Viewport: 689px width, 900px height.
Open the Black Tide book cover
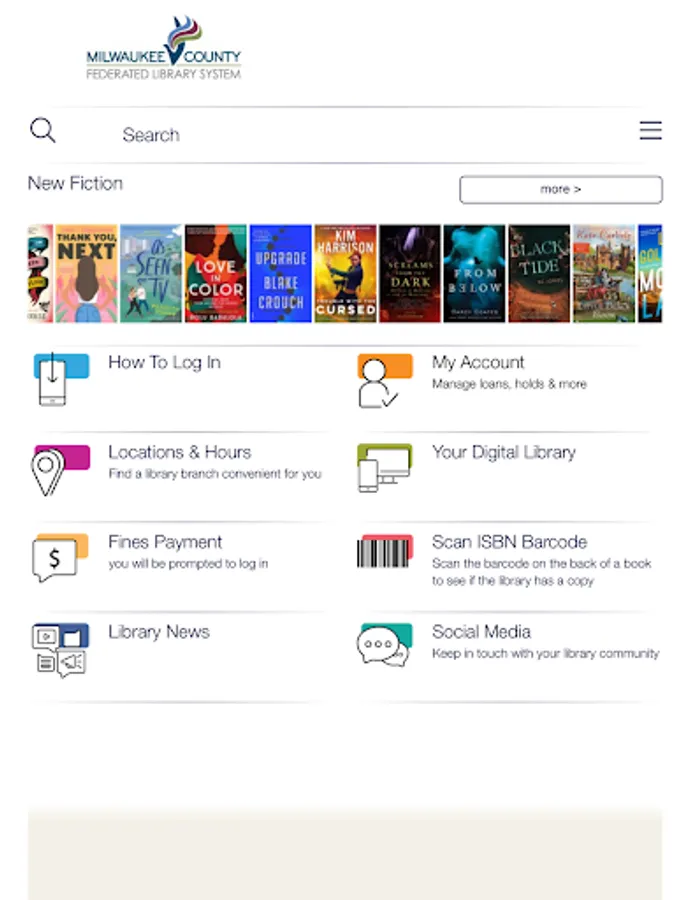pos(539,273)
